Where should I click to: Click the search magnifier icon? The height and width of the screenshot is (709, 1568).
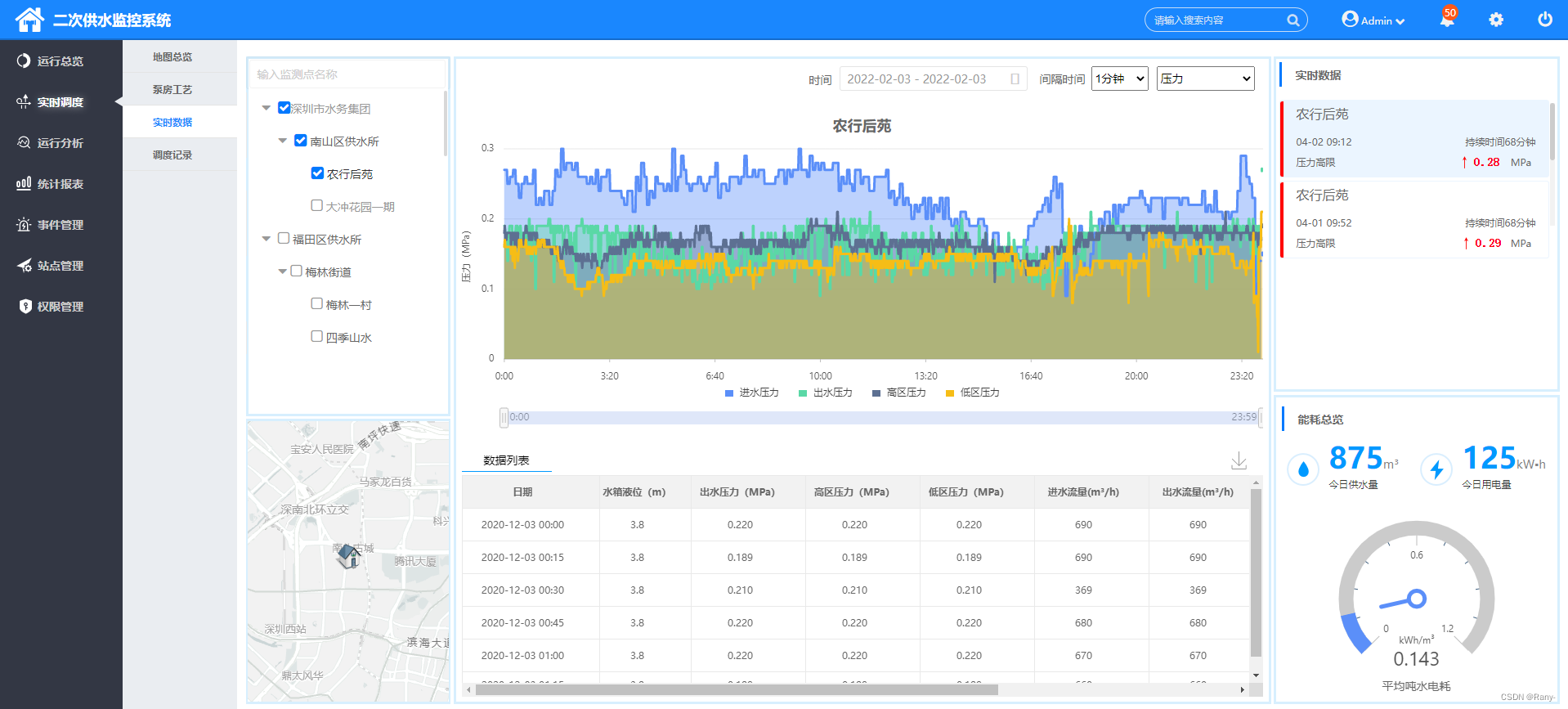1292,20
